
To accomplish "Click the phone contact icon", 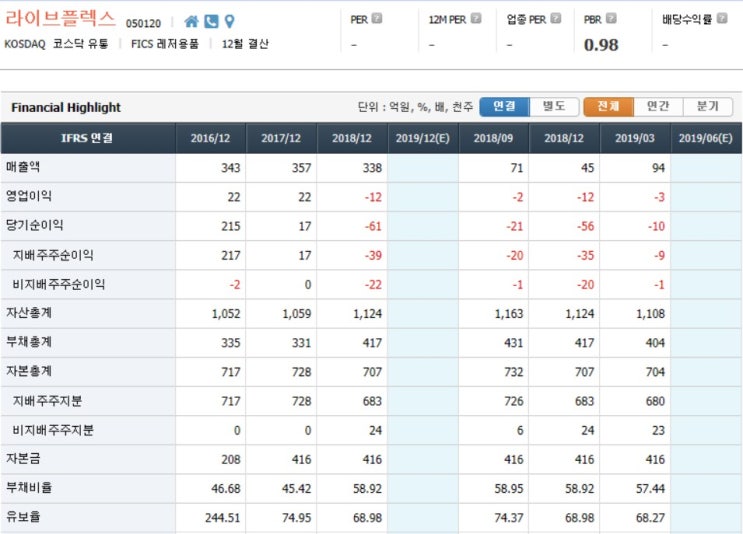I will click(x=211, y=21).
